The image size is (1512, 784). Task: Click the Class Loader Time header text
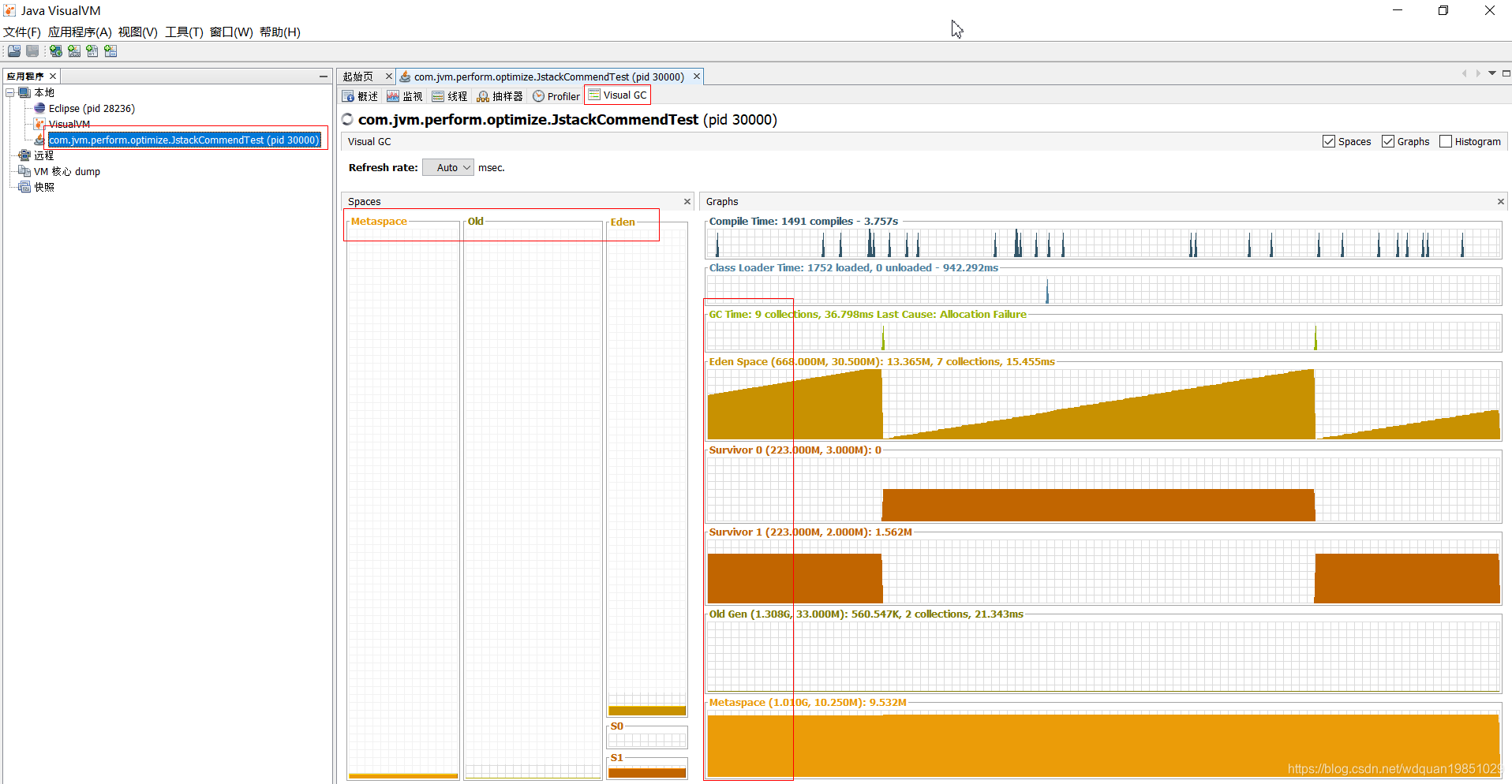(854, 267)
